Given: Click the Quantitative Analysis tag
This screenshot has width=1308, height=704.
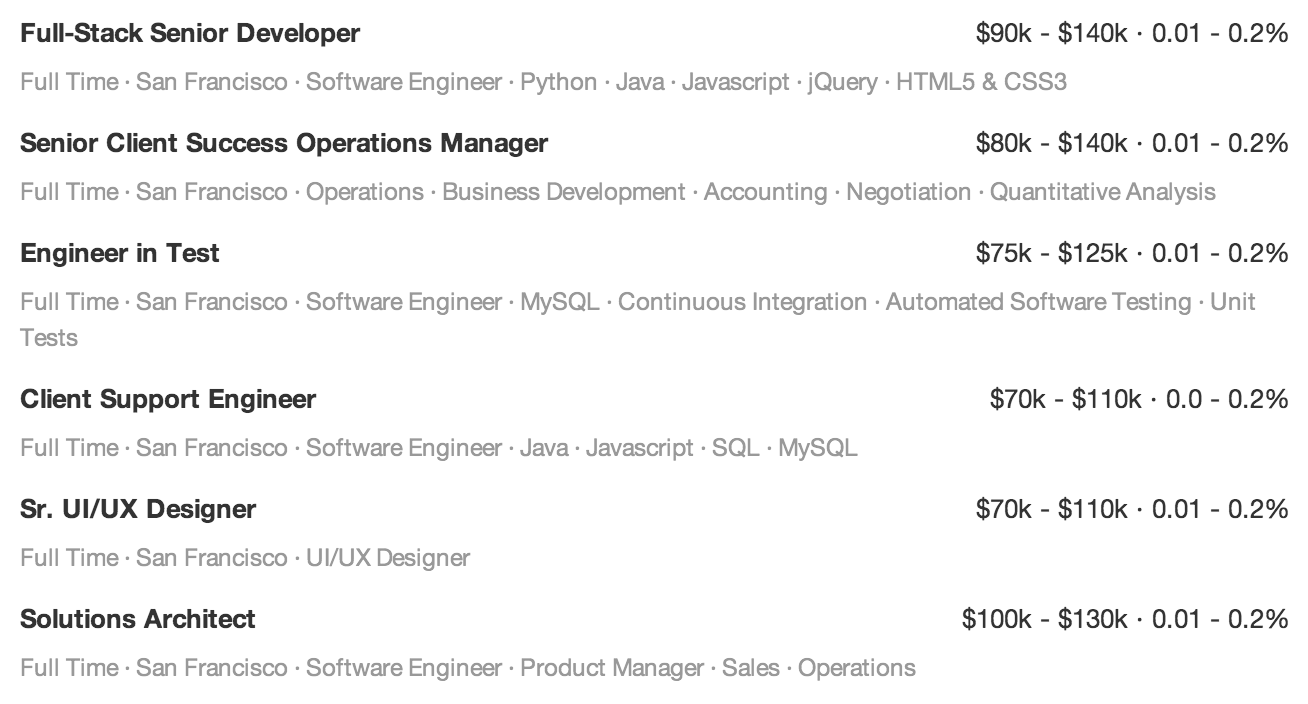Looking at the screenshot, I should pos(1102,192).
